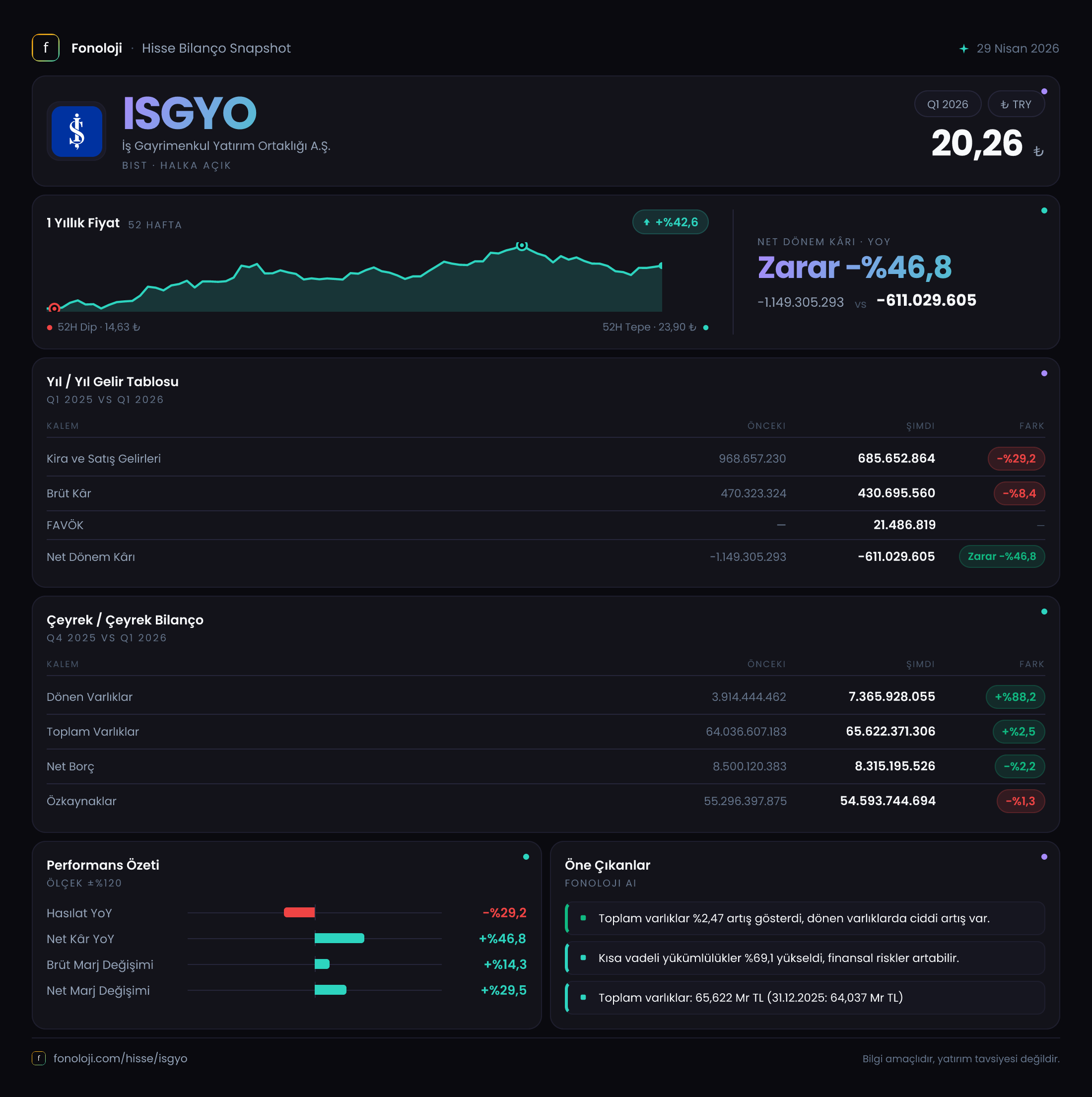Click the Dönen Varlıklar value 7.365.928.055
Viewport: 1092px width, 1097px height.
point(891,697)
